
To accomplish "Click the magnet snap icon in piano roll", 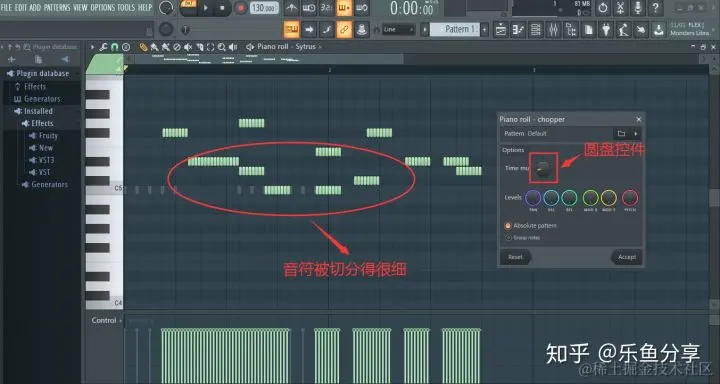I will [115, 47].
